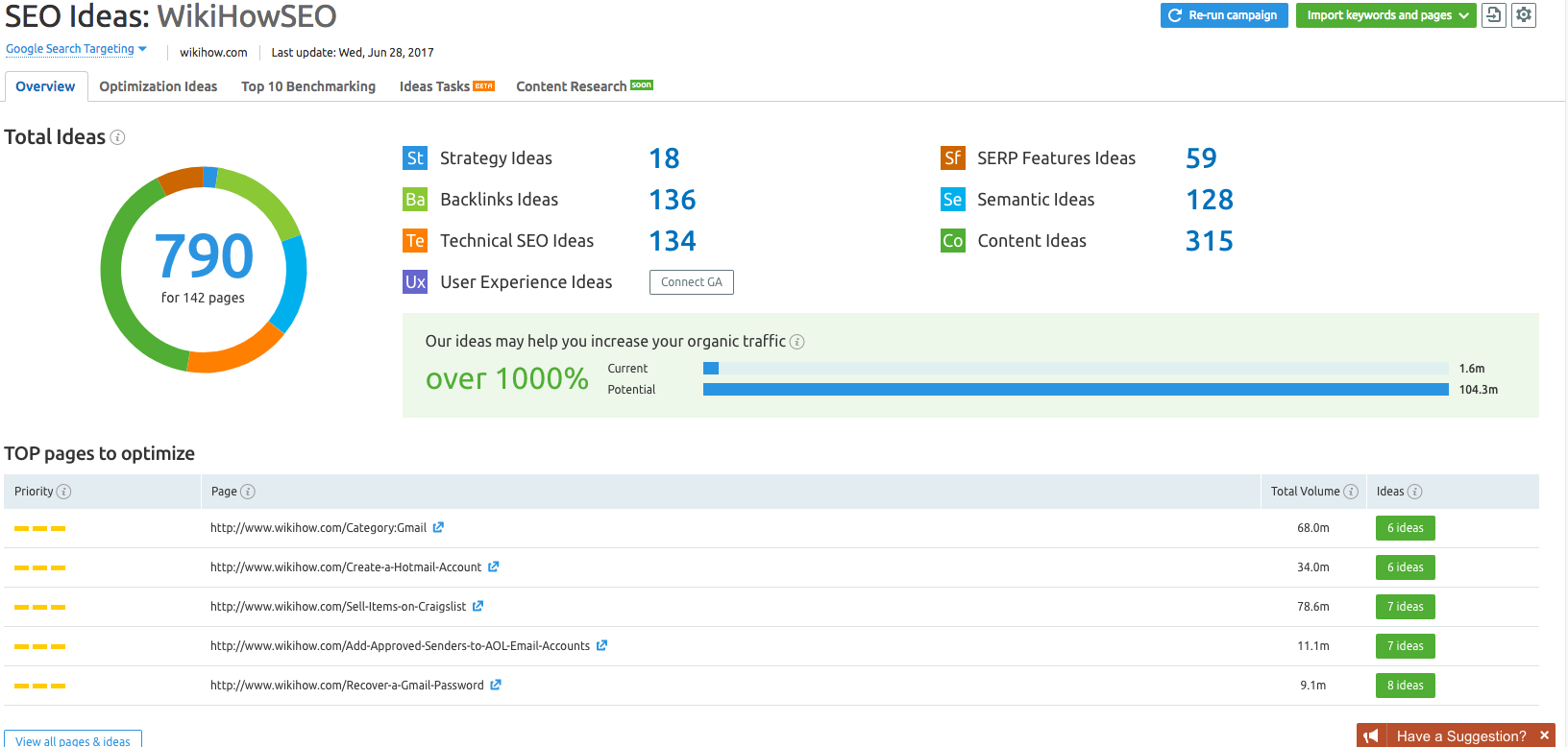Viewport: 1568px width, 747px height.
Task: Click the Current traffic progress bar
Action: 1075,369
